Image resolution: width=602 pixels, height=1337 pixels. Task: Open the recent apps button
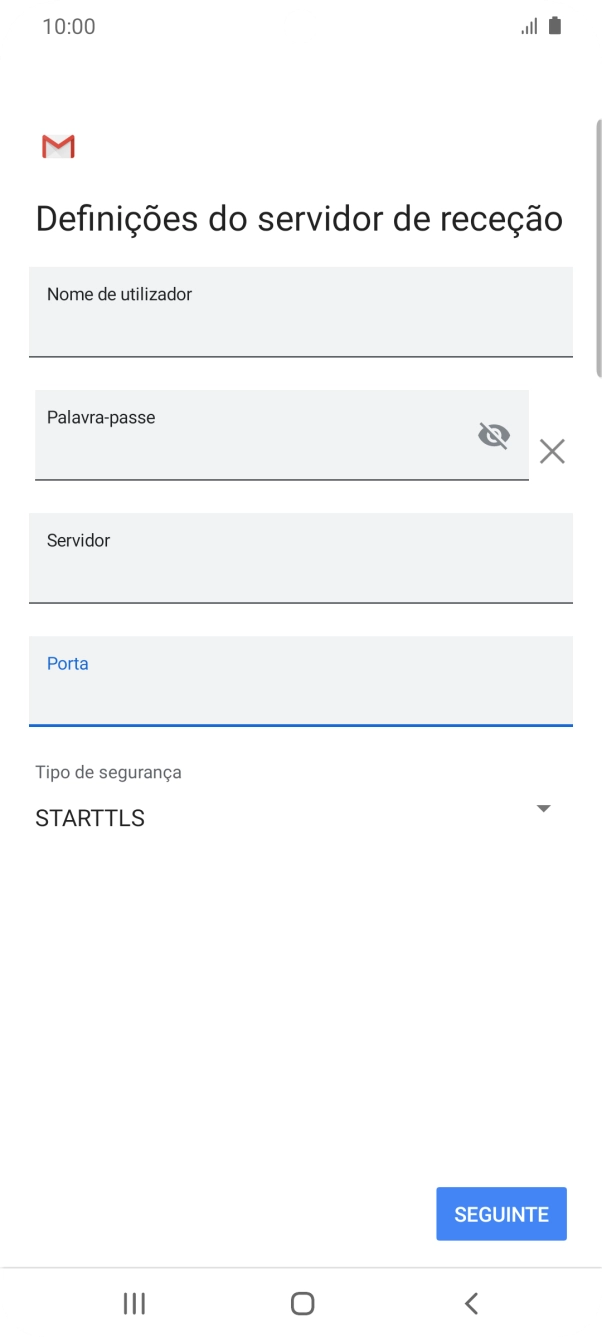point(133,1303)
